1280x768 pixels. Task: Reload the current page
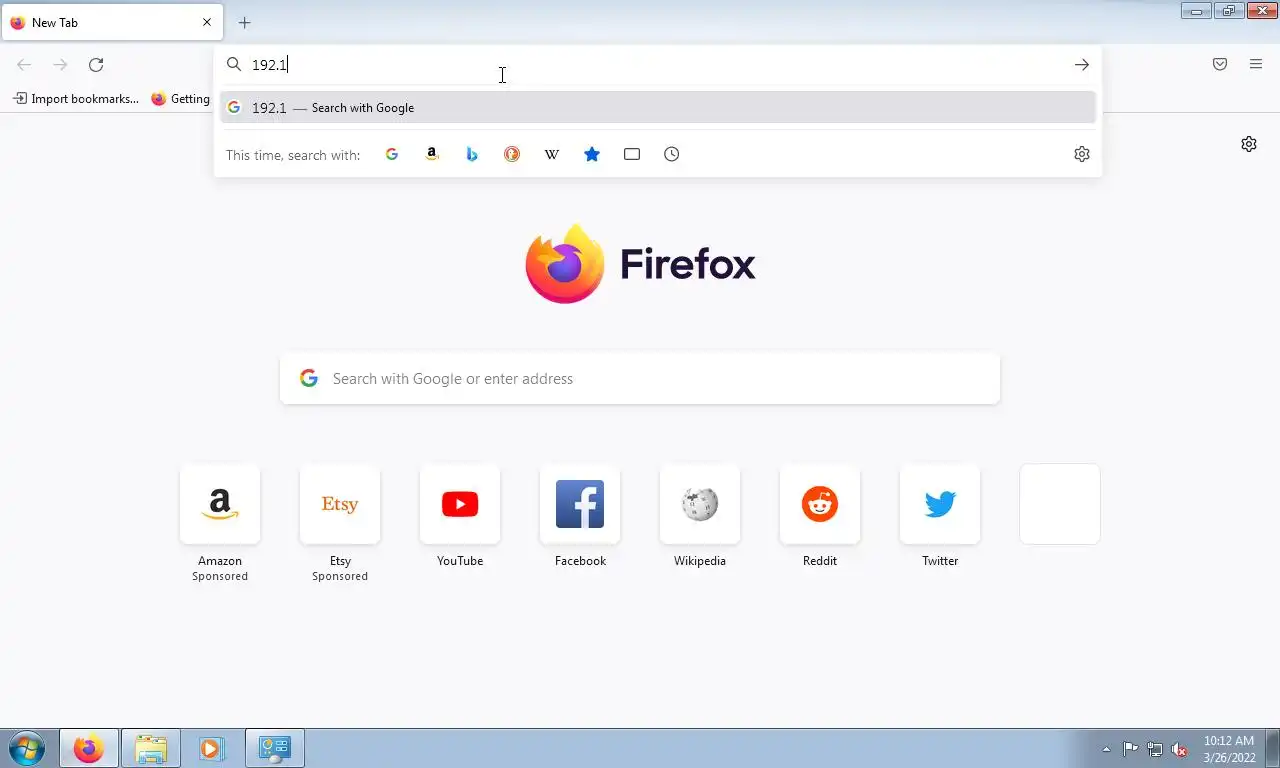coord(96,65)
